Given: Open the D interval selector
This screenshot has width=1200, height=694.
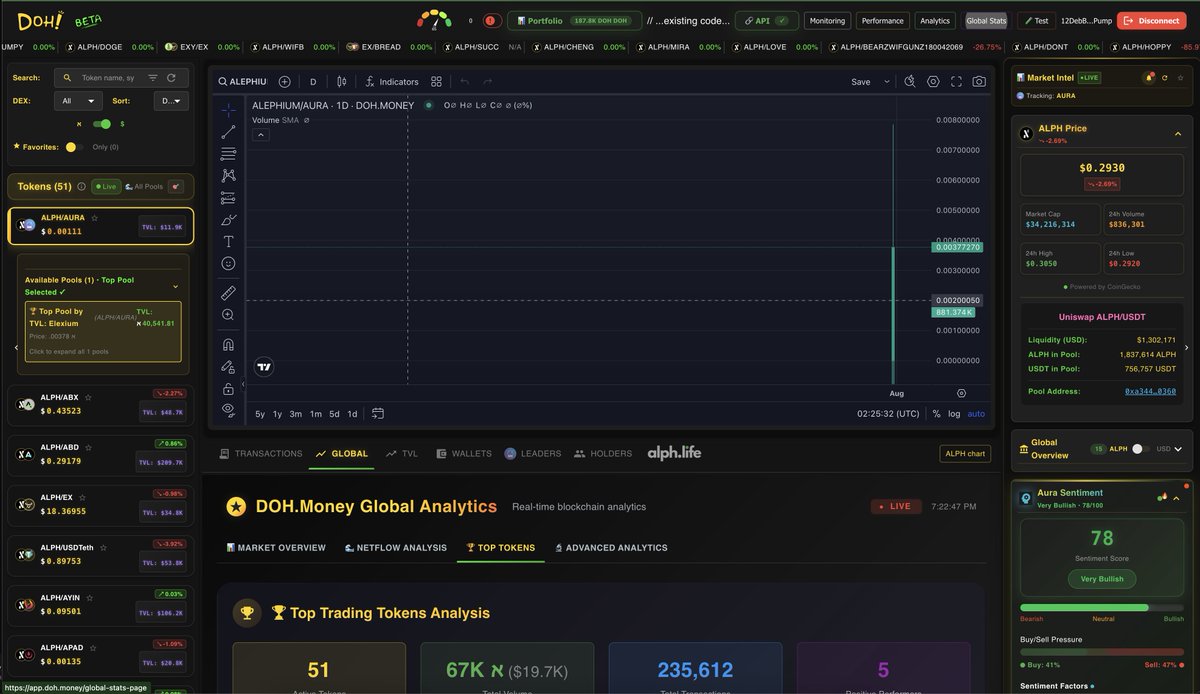Looking at the screenshot, I should click(x=313, y=82).
